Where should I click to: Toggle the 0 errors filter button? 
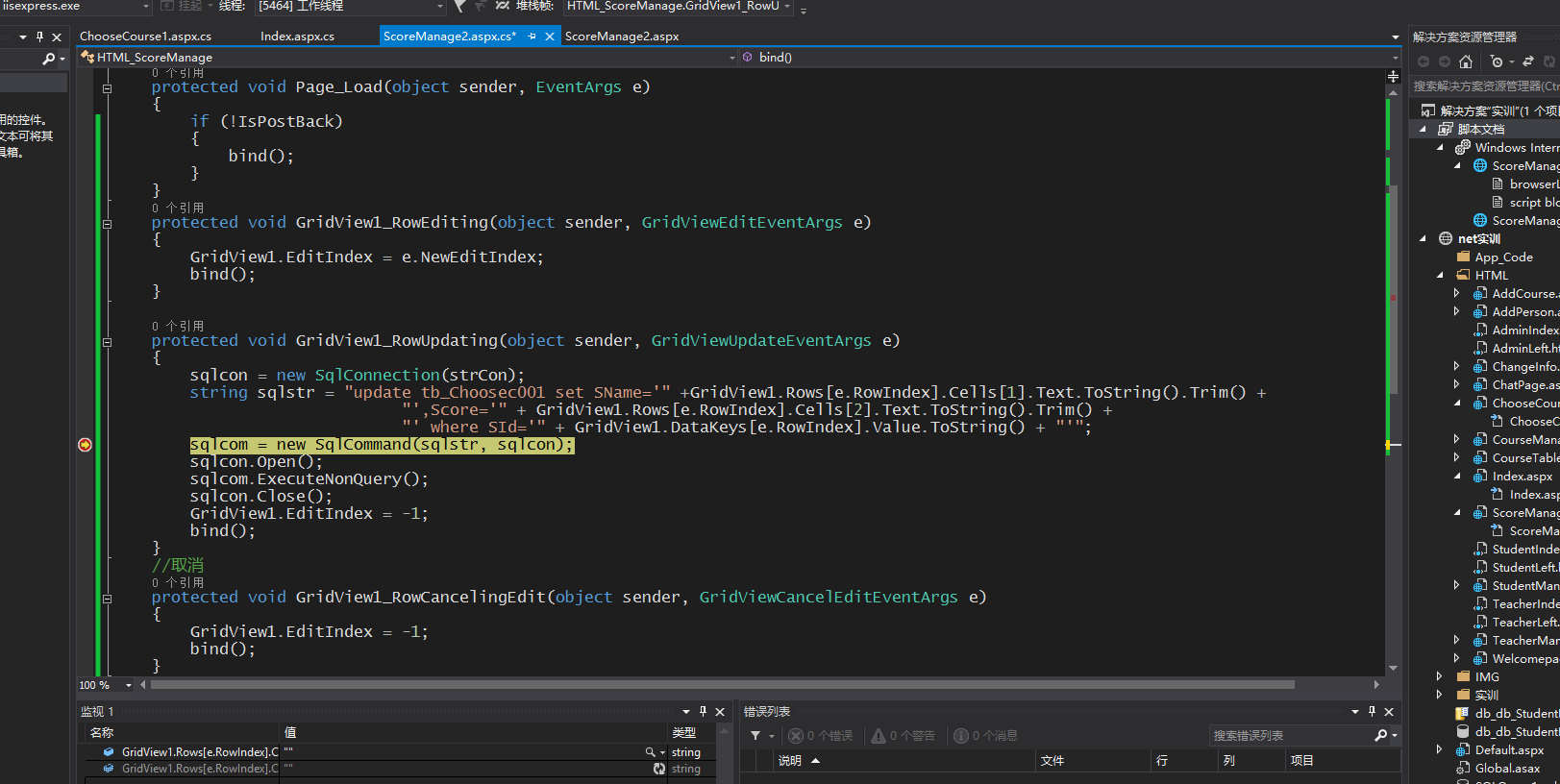(x=821, y=736)
